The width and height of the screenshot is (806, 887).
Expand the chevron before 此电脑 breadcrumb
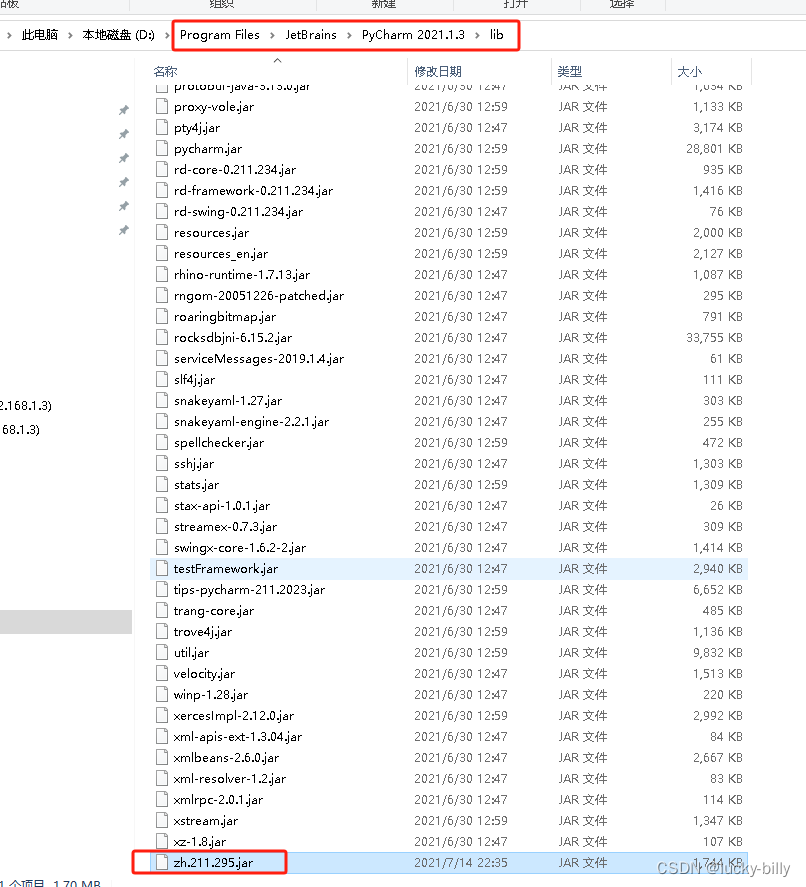[x=9, y=35]
